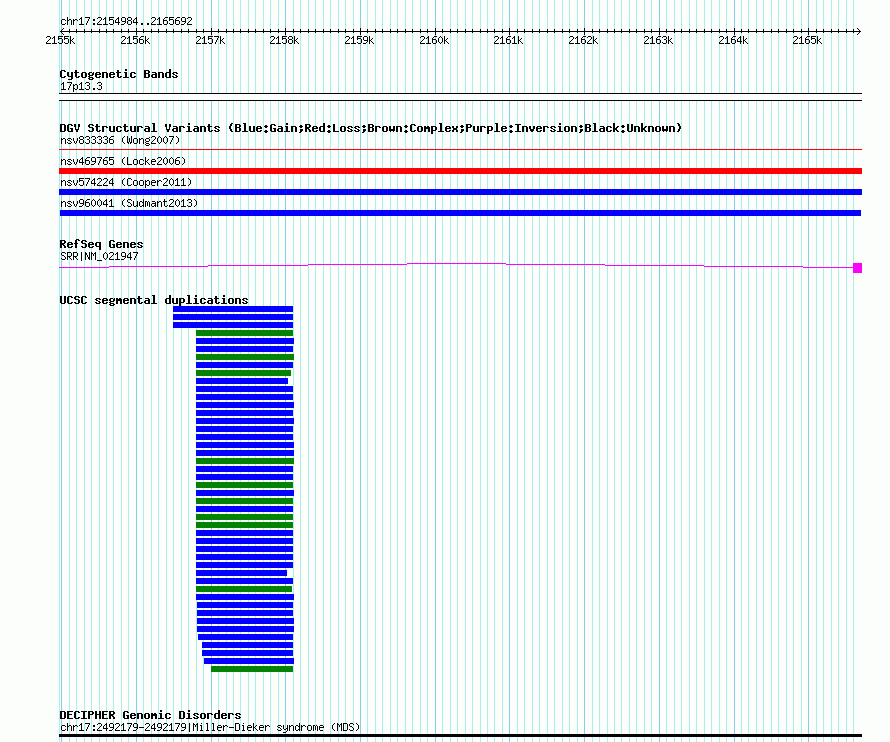
Task: Click the 2162k ruler tick label
Action: (583, 40)
